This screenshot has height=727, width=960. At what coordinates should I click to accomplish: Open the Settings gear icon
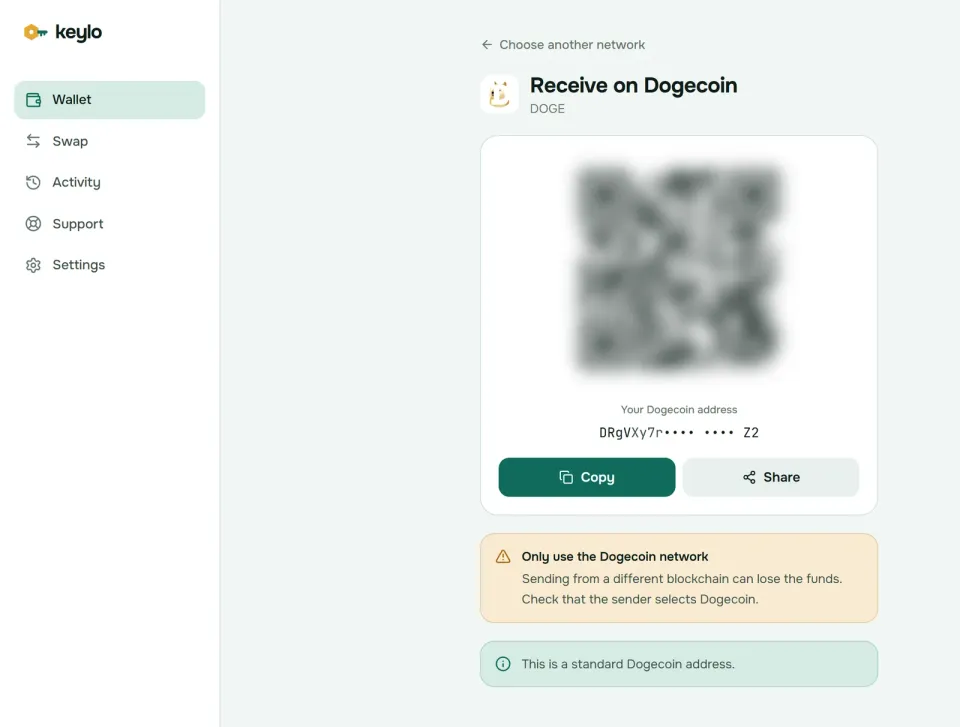34,265
